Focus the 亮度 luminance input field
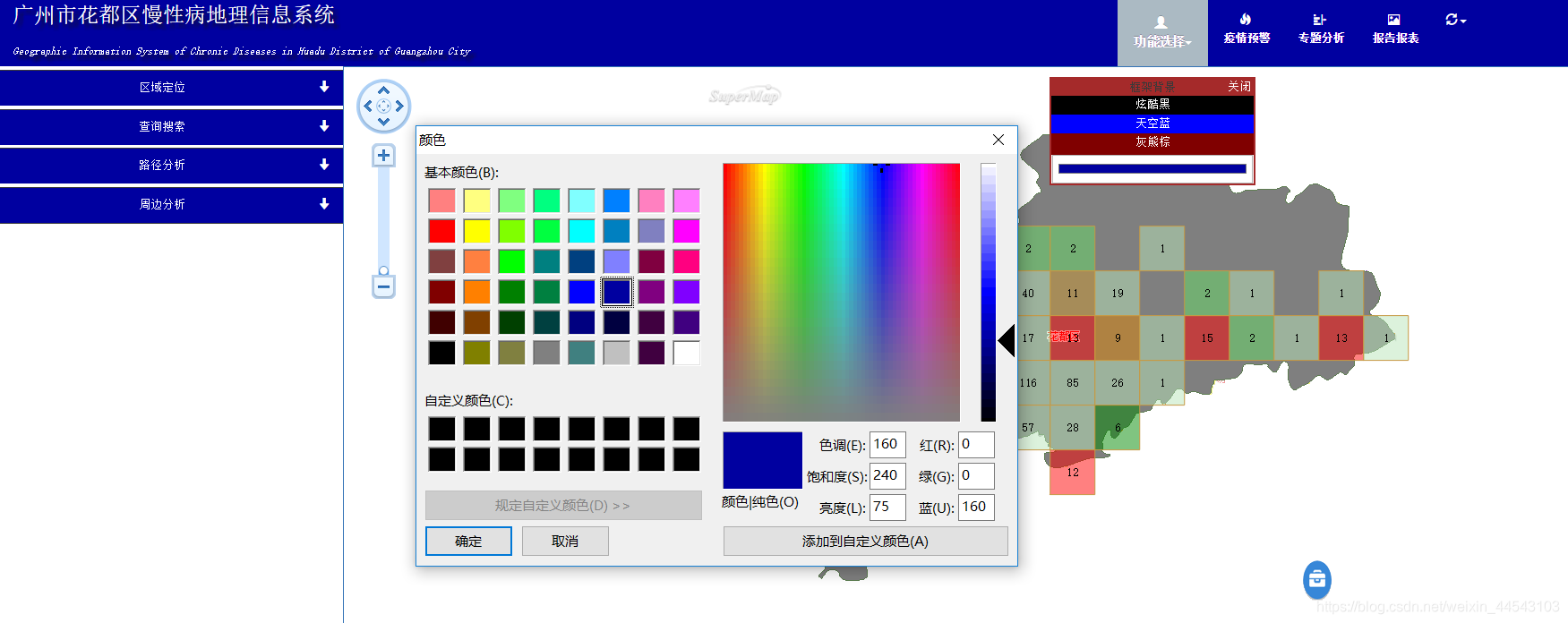1568x623 pixels. tap(887, 508)
